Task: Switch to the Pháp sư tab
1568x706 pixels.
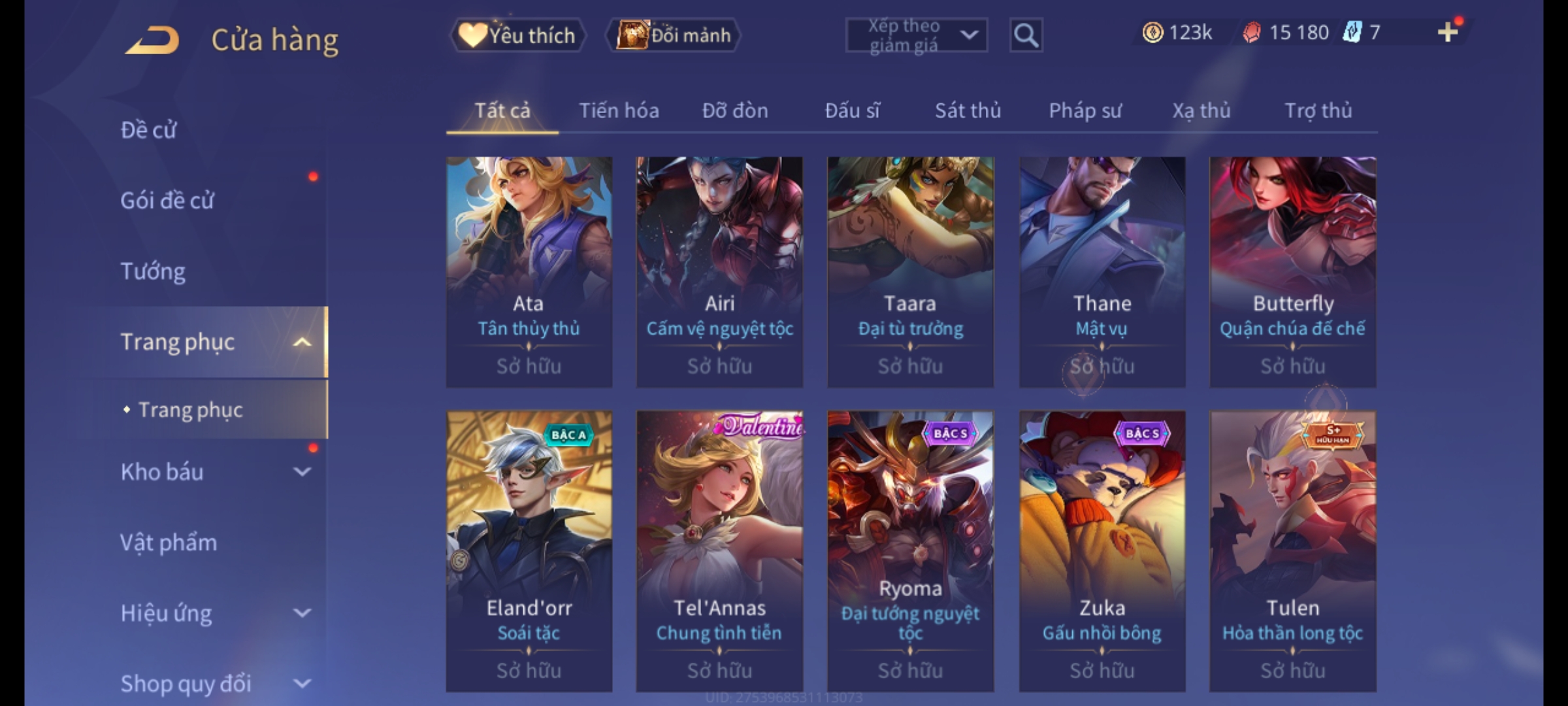Action: (x=1085, y=110)
